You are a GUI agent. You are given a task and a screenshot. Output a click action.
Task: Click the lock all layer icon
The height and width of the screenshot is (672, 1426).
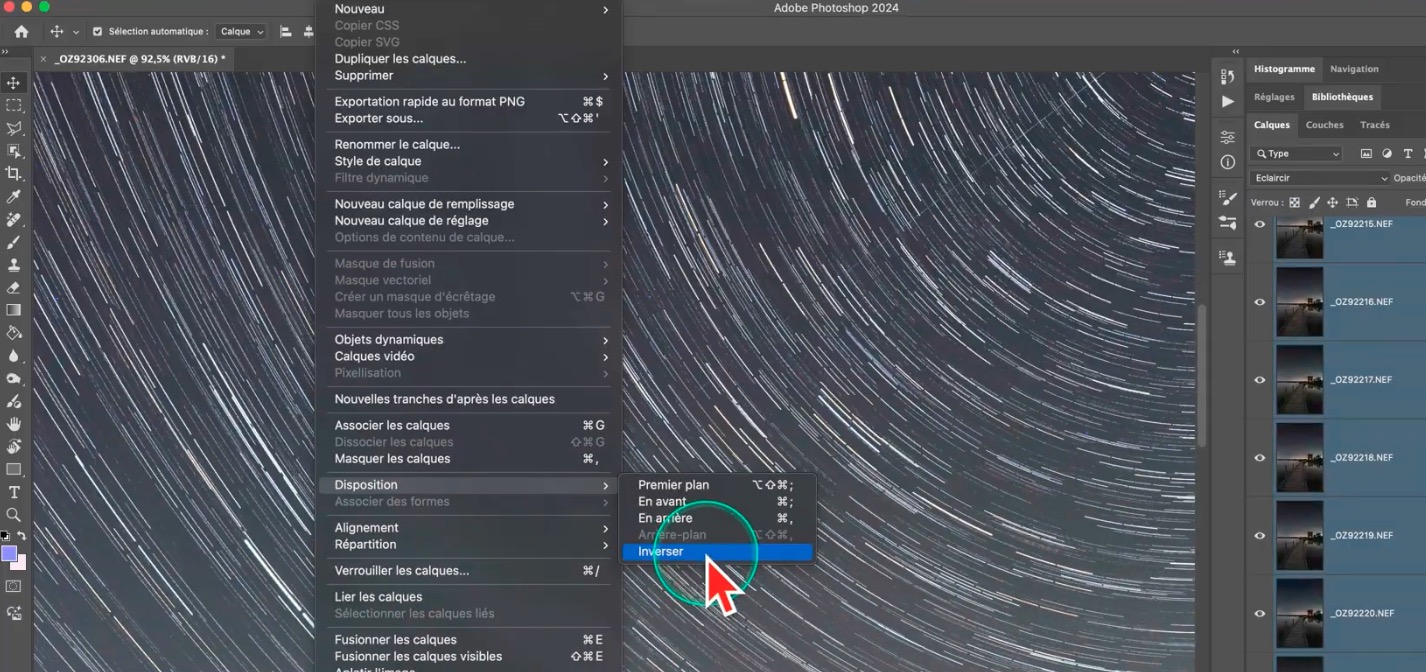coord(1371,203)
